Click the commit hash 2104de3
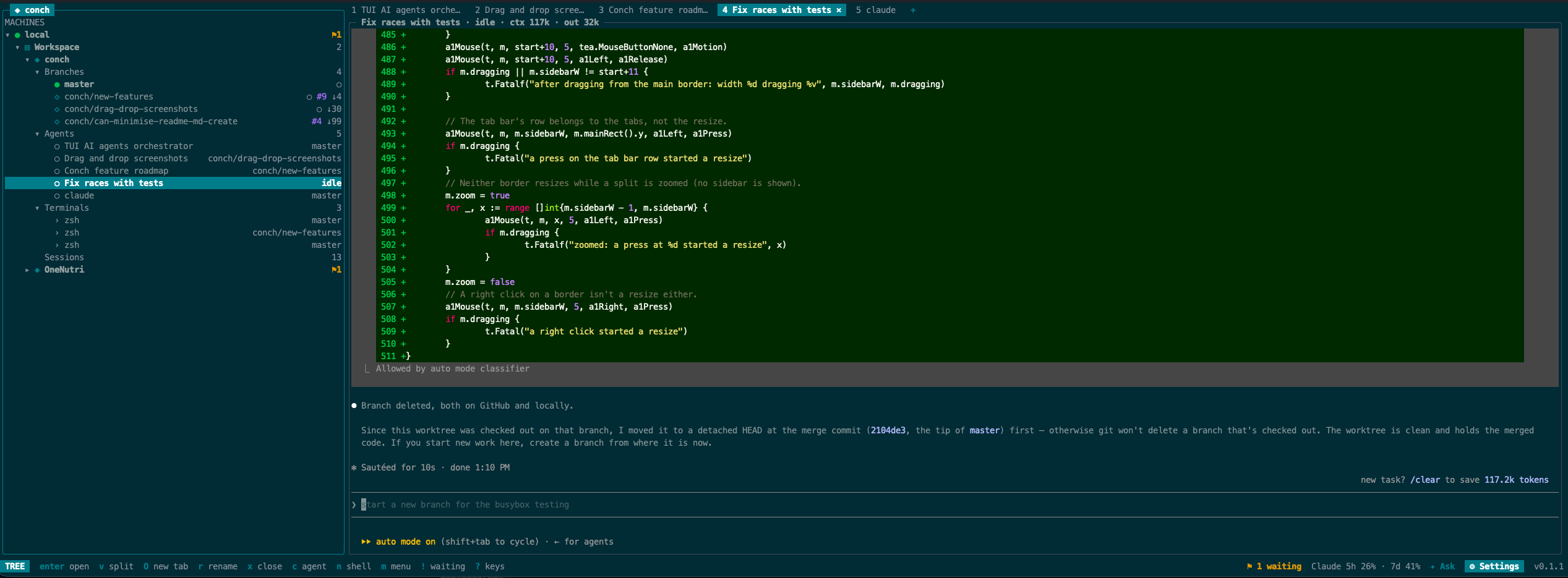Screen dimensions: 1568x578 (x=888, y=430)
